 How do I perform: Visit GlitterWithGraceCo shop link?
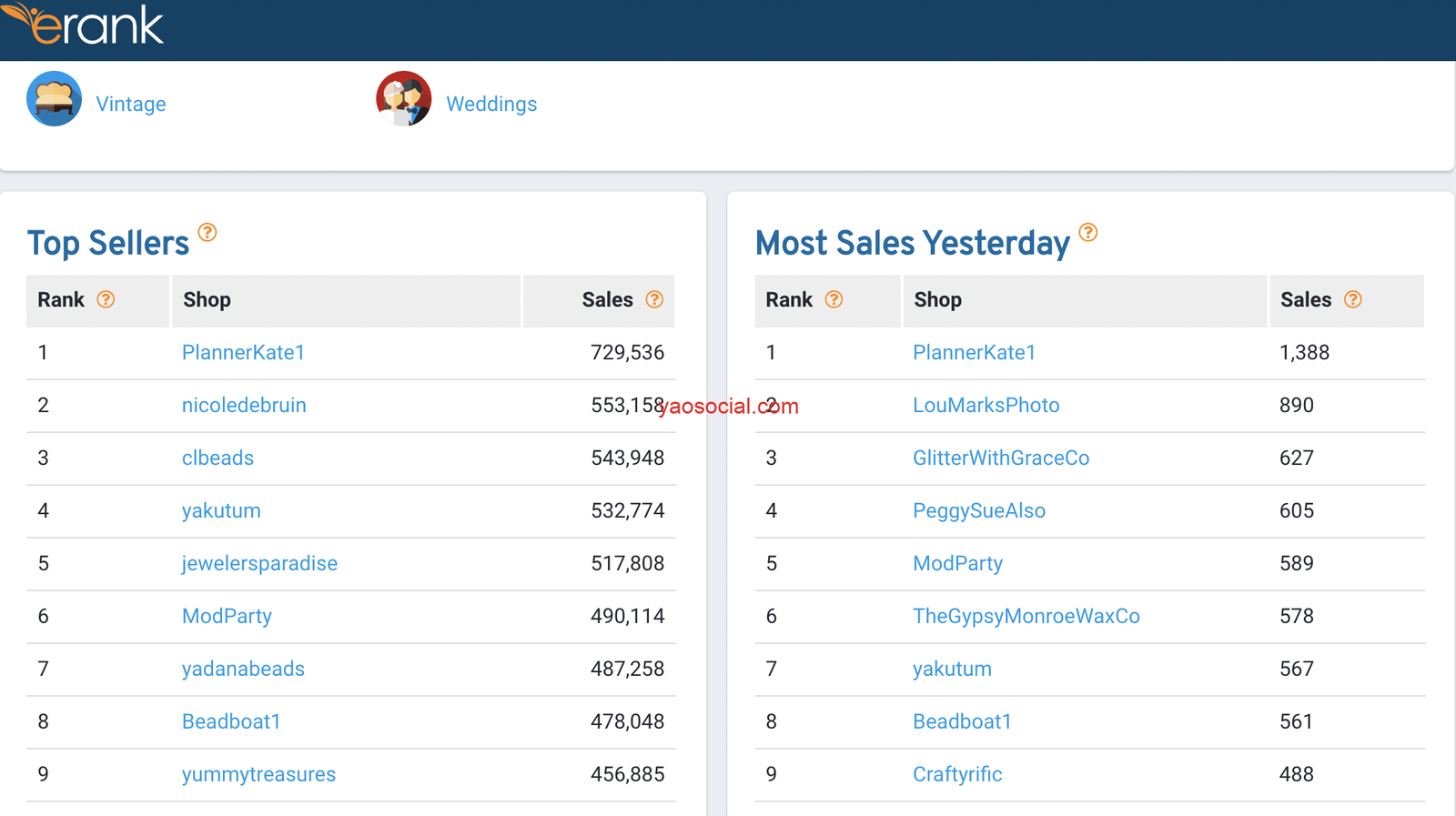tap(1001, 458)
